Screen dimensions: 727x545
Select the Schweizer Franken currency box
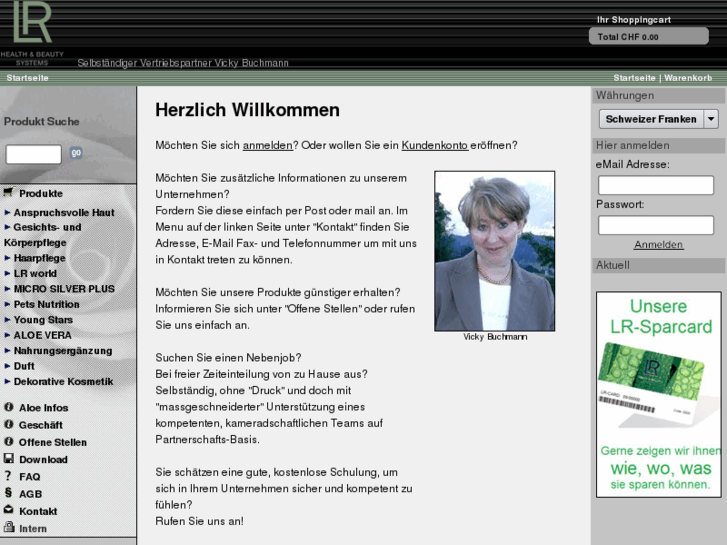(x=658, y=119)
